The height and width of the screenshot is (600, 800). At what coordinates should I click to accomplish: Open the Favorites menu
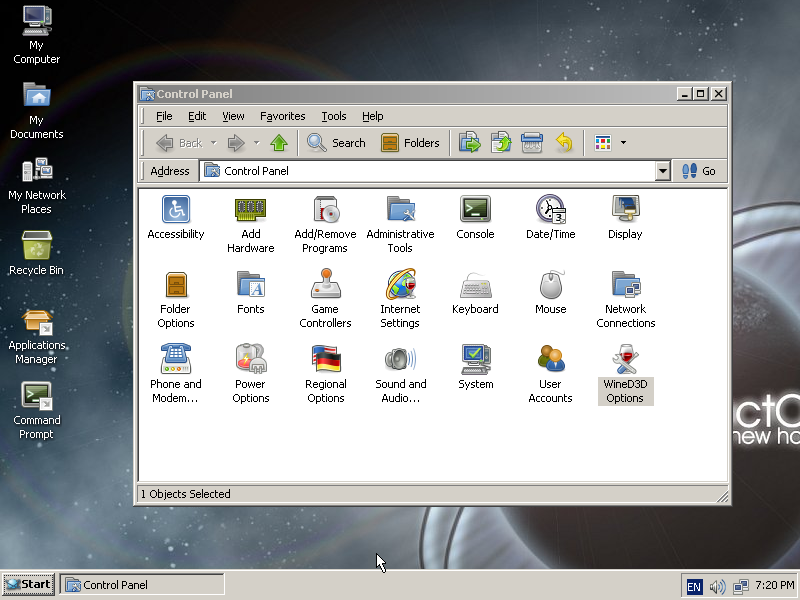pyautogui.click(x=282, y=116)
